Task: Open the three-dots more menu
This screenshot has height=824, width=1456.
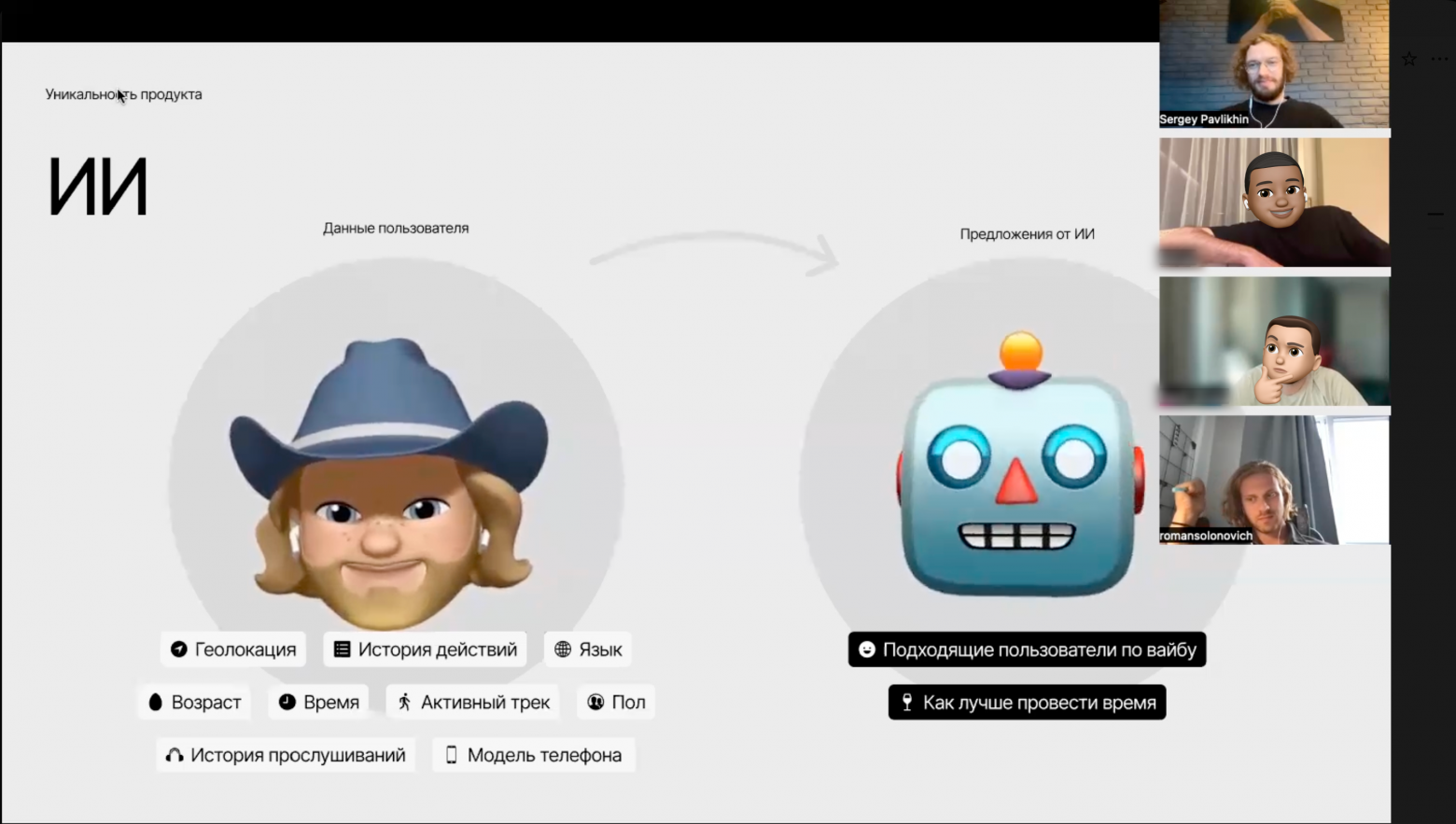Action: pos(1440,59)
